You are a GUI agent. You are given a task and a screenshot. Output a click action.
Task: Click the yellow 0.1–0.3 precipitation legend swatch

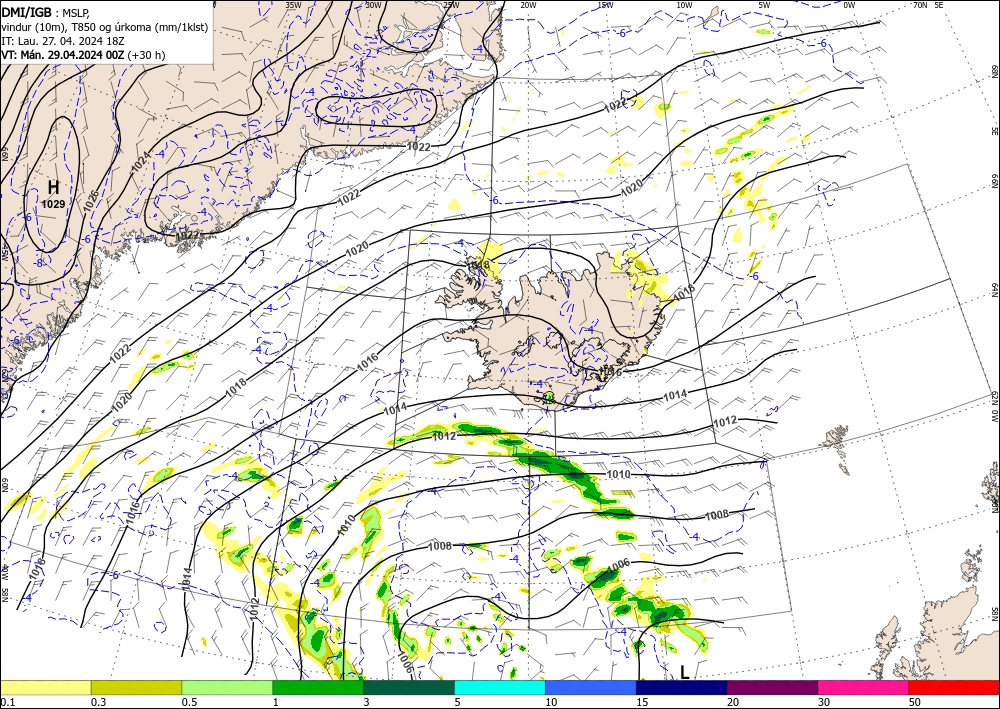point(46,687)
